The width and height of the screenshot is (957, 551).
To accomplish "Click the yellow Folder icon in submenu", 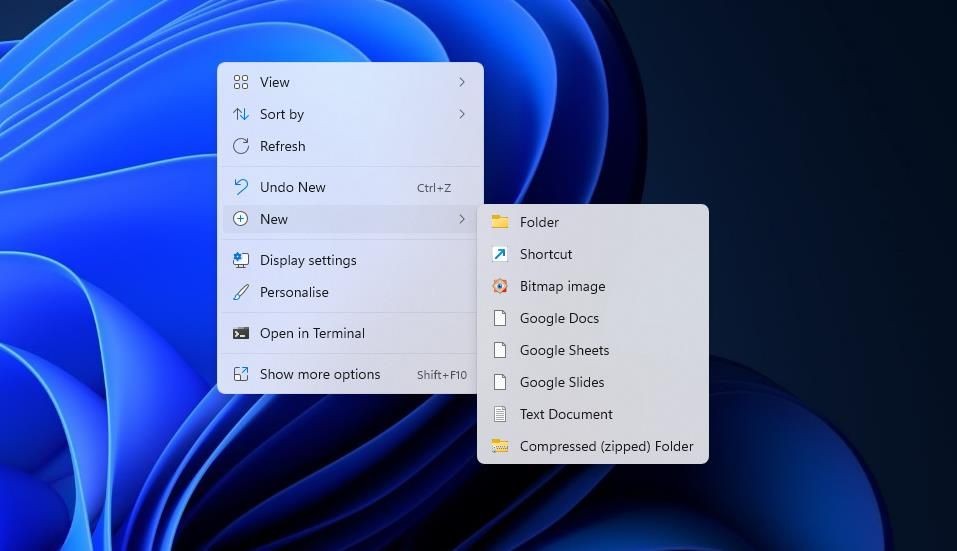I will (x=500, y=221).
